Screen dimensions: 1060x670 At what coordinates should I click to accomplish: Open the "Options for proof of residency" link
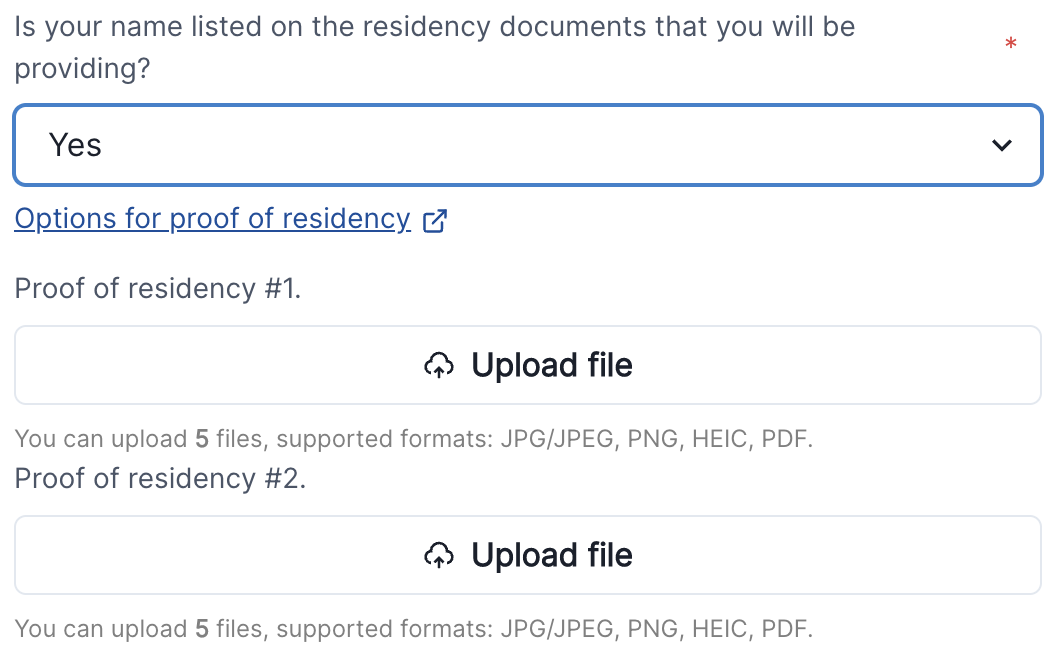click(212, 219)
